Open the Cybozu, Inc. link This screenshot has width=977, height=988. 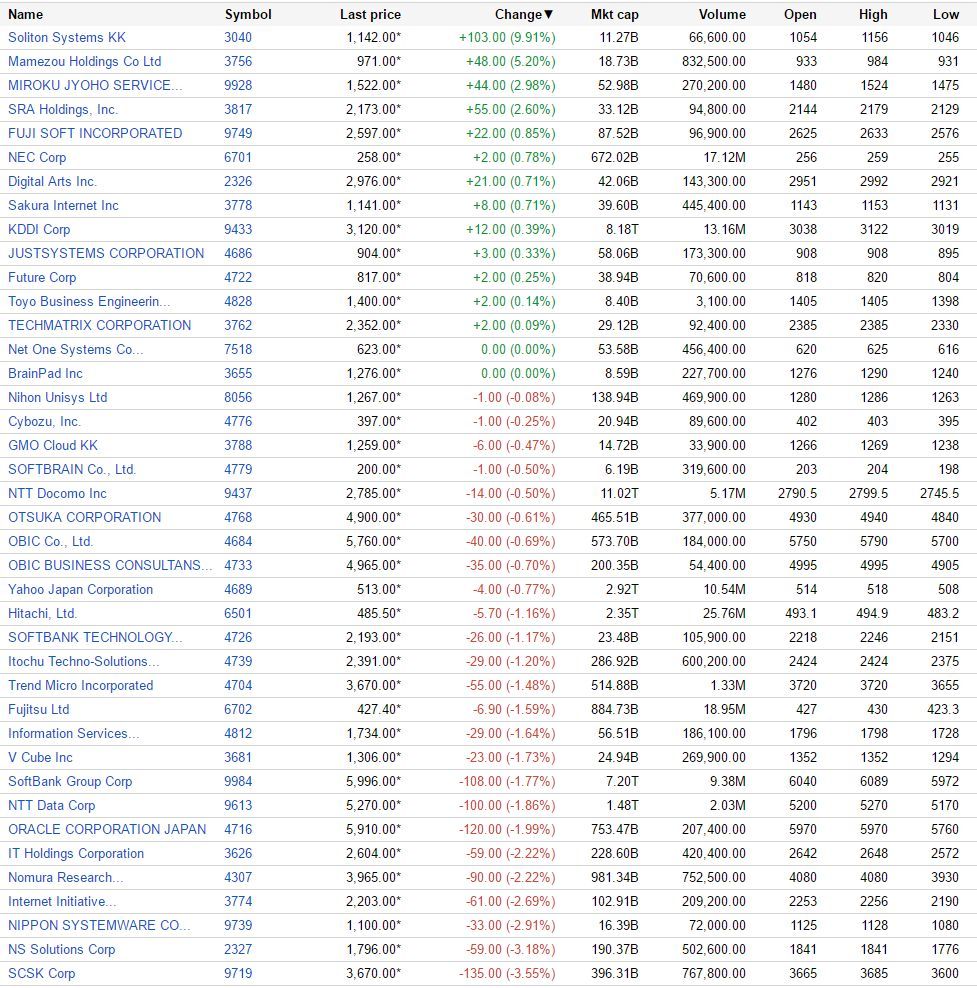pyautogui.click(x=44, y=422)
